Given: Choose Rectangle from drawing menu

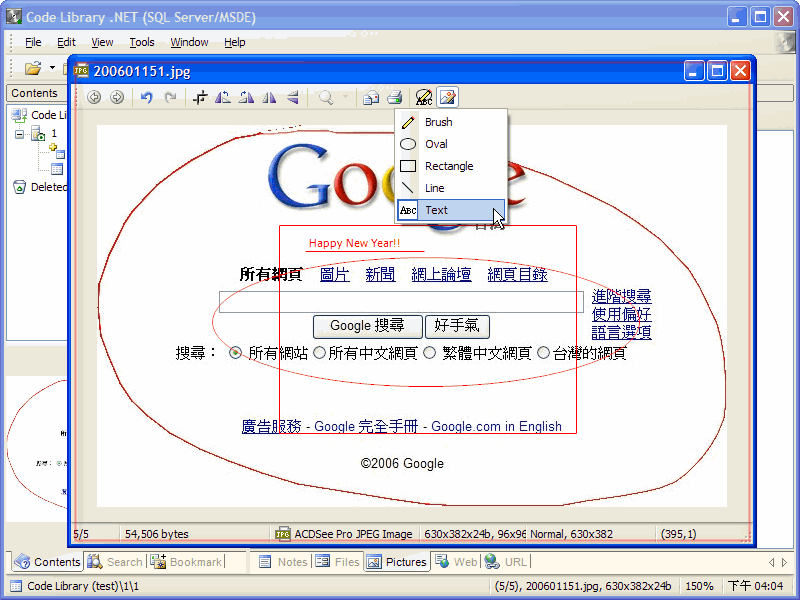Looking at the screenshot, I should pyautogui.click(x=451, y=166).
